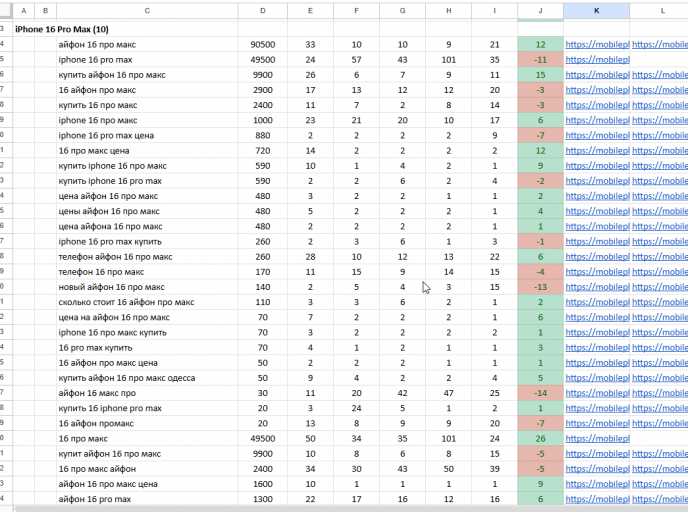Select the value 720 in column D
688x512 pixels.
[x=262, y=150]
